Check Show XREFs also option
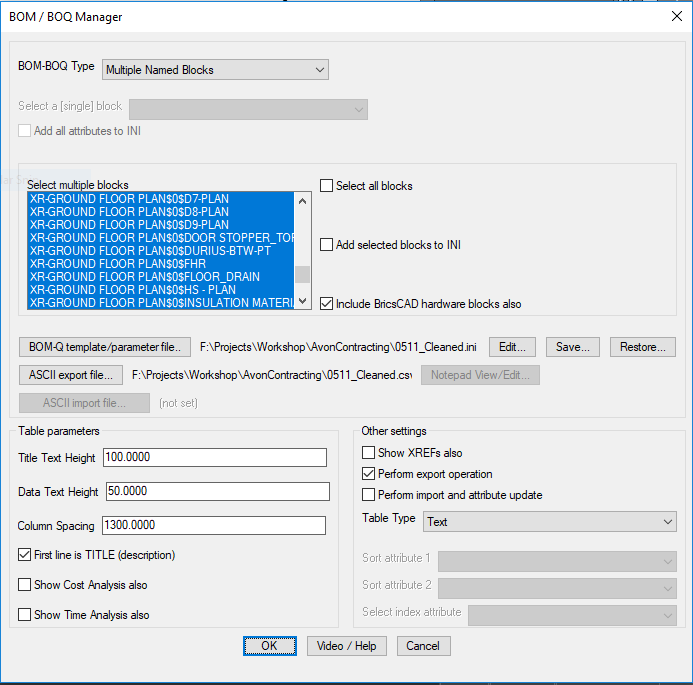This screenshot has width=693, height=685. (x=369, y=453)
